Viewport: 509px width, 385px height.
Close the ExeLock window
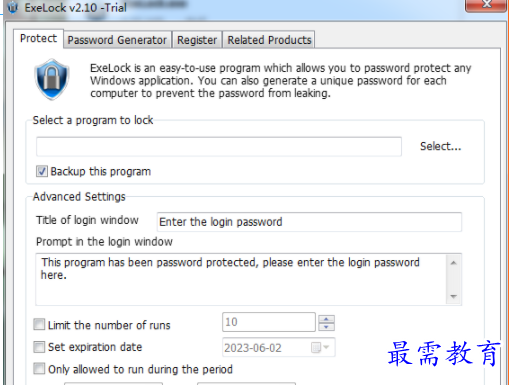pos(486,5)
